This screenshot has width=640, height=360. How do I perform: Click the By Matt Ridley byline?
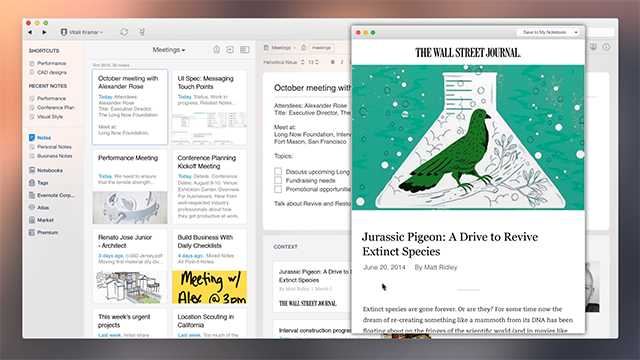[436, 267]
